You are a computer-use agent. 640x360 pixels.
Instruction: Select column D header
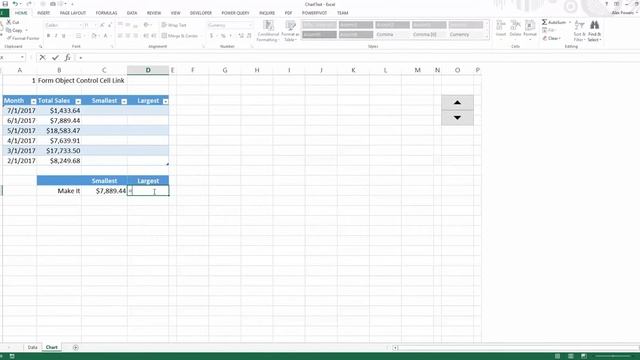(148, 70)
